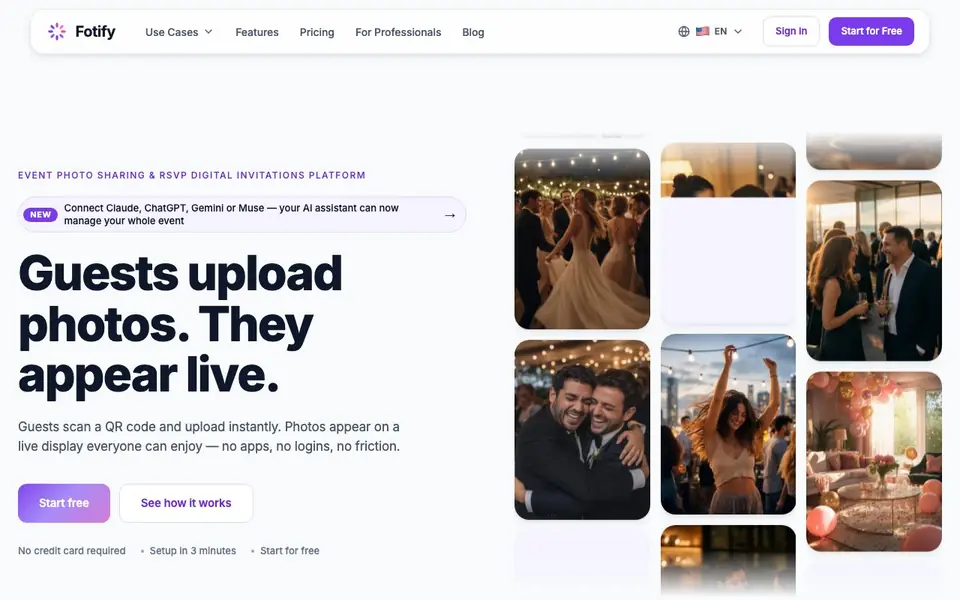
Task: Click the No credit card required text
Action: click(72, 550)
